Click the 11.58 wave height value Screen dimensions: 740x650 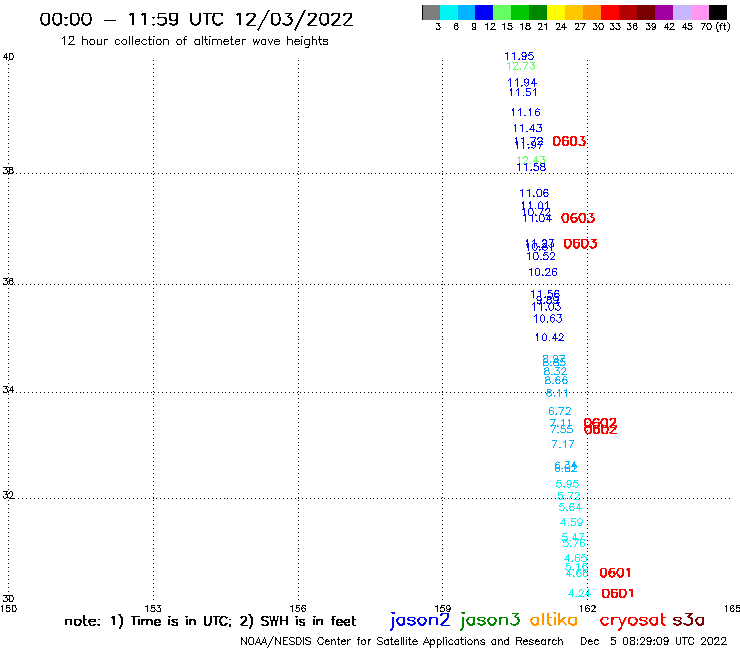pyautogui.click(x=531, y=167)
